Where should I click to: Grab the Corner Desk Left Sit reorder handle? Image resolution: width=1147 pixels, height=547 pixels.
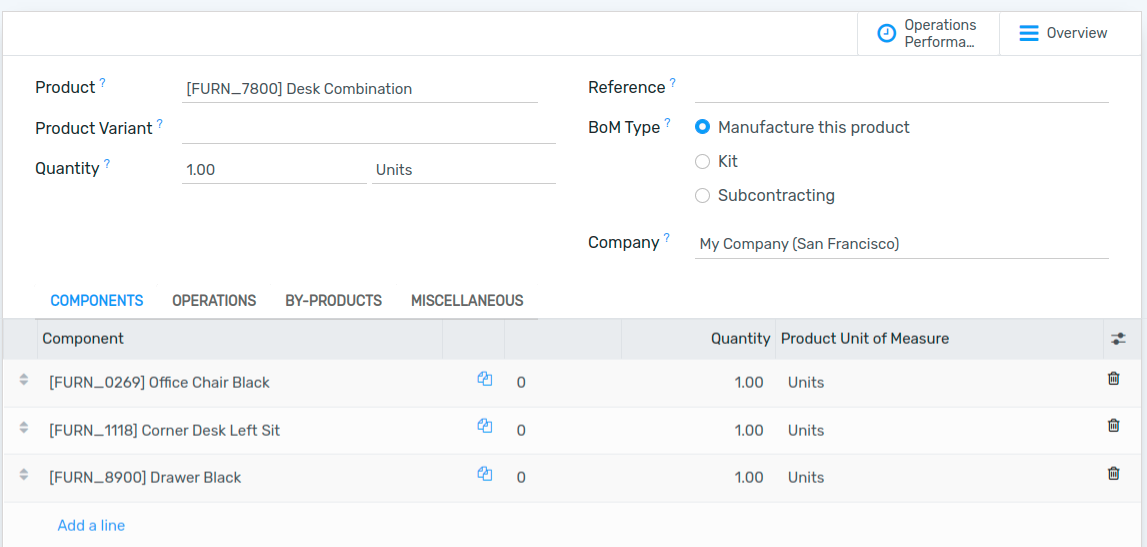pyautogui.click(x=23, y=427)
